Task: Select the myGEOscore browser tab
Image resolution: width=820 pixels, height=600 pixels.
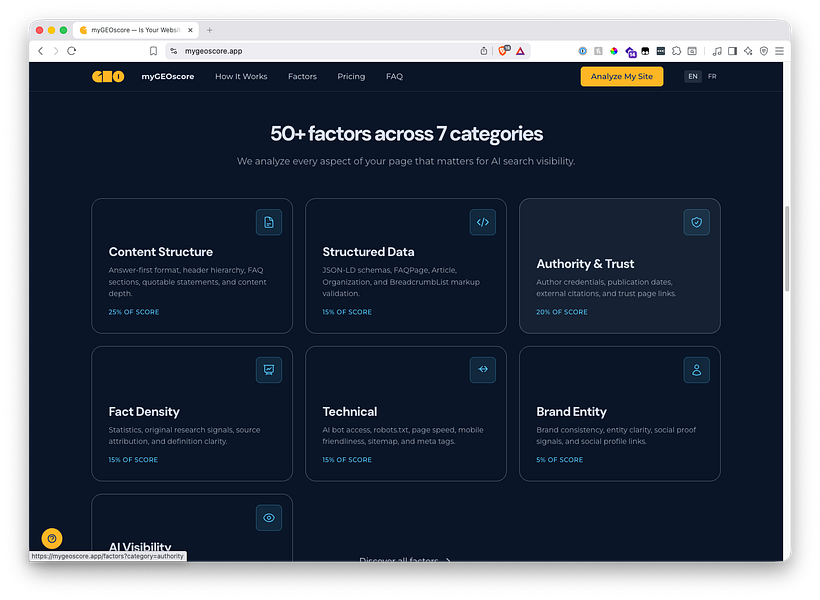Action: (x=134, y=30)
